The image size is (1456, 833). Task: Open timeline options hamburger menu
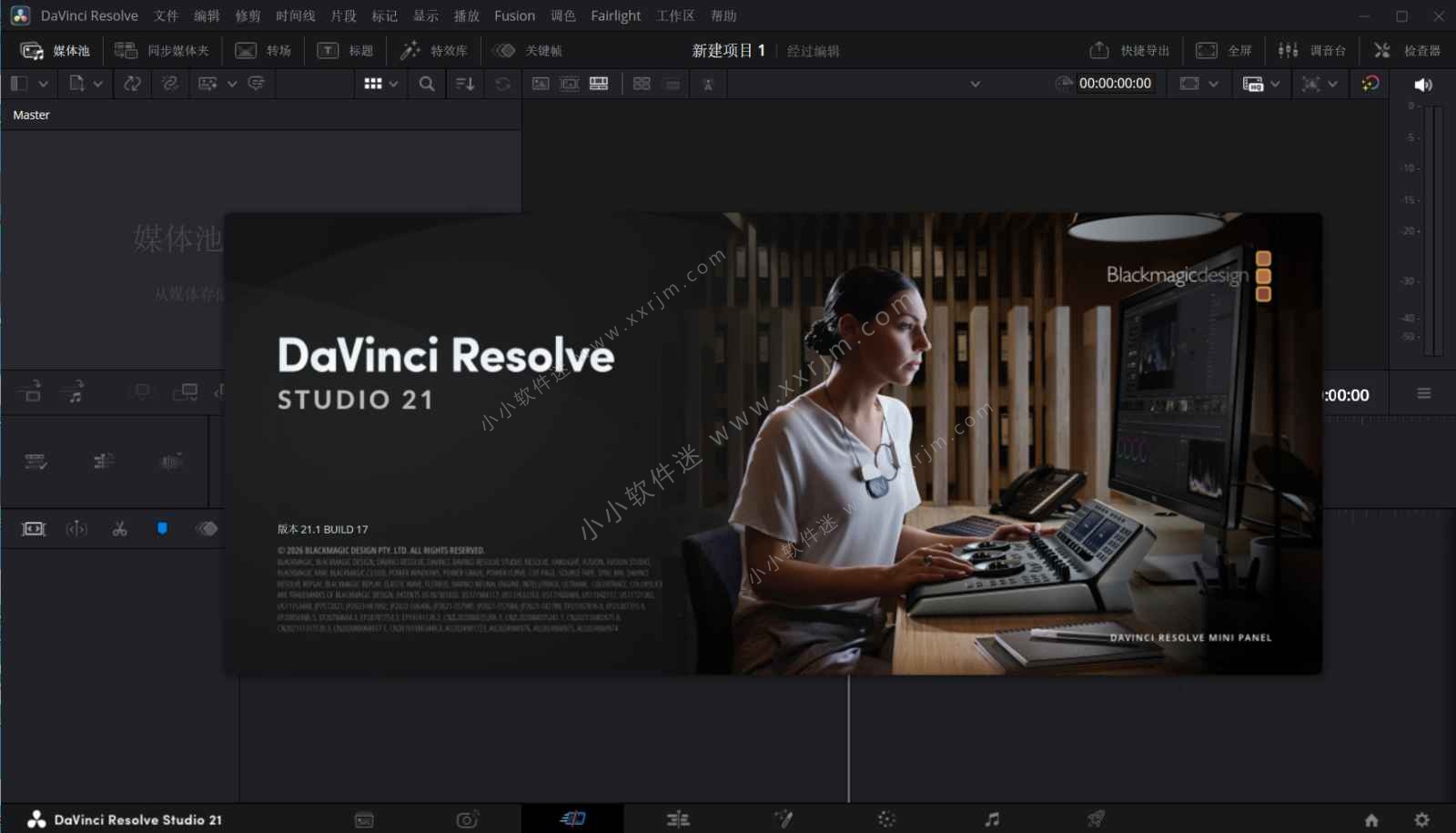1423,393
